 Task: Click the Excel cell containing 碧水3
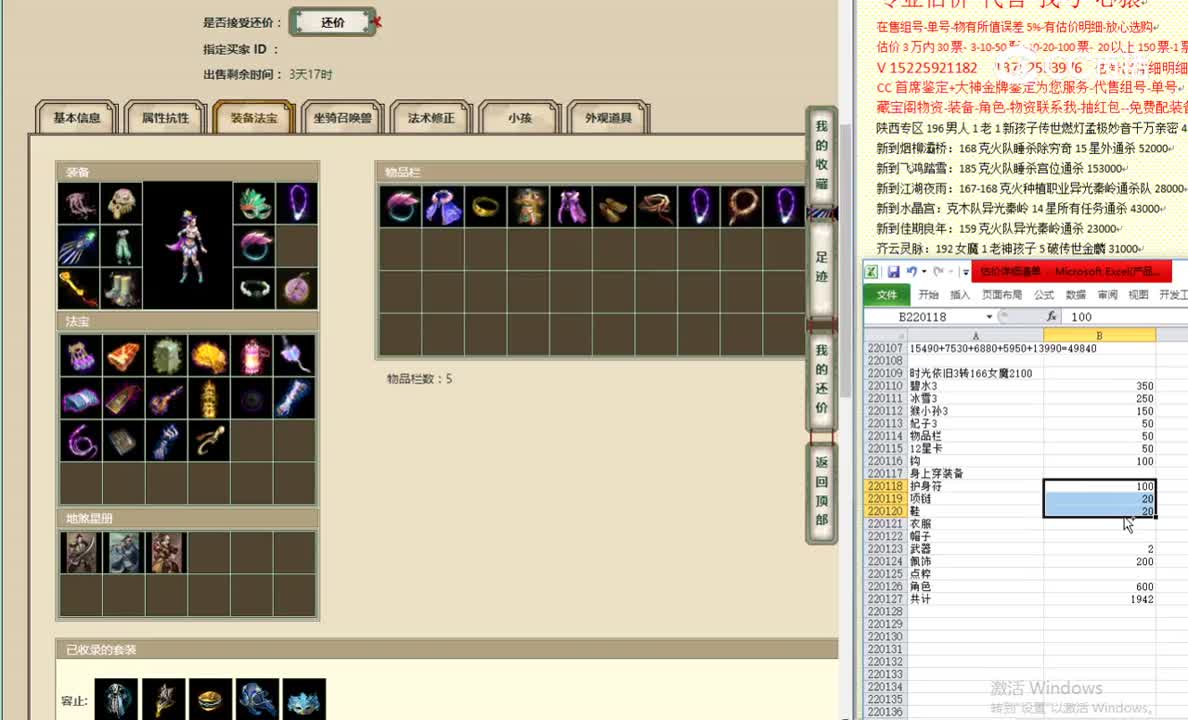click(x=975, y=386)
